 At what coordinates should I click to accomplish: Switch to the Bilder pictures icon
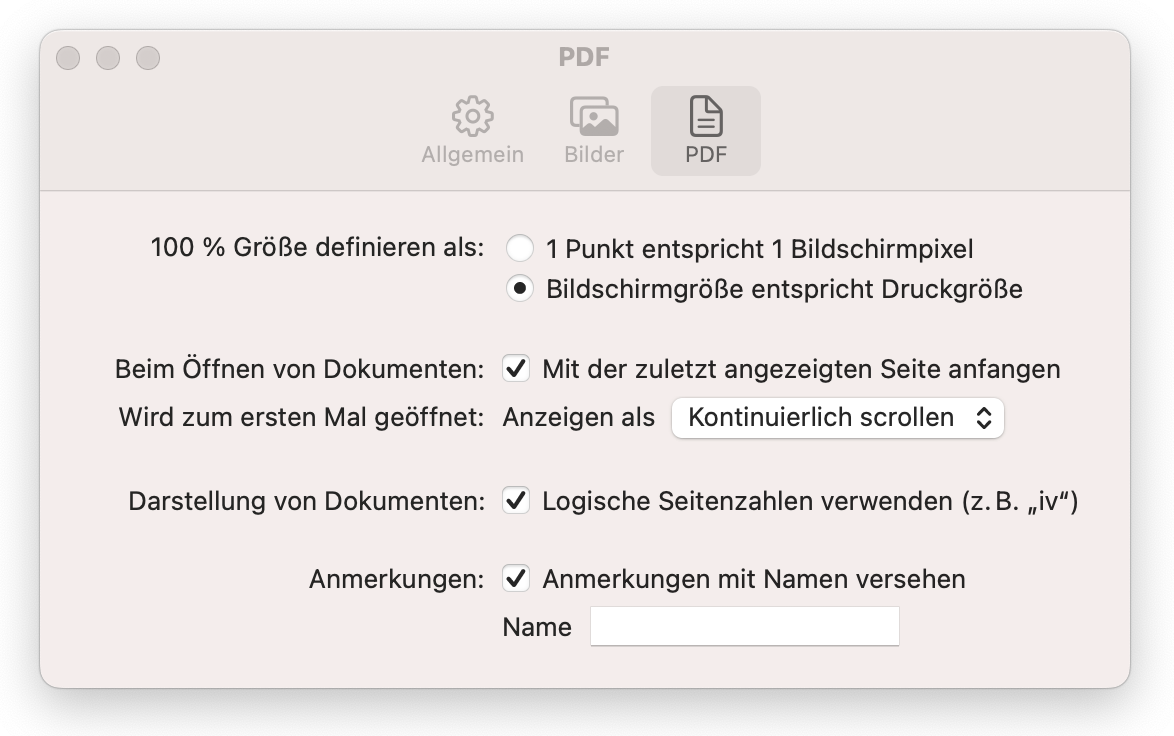pos(594,117)
